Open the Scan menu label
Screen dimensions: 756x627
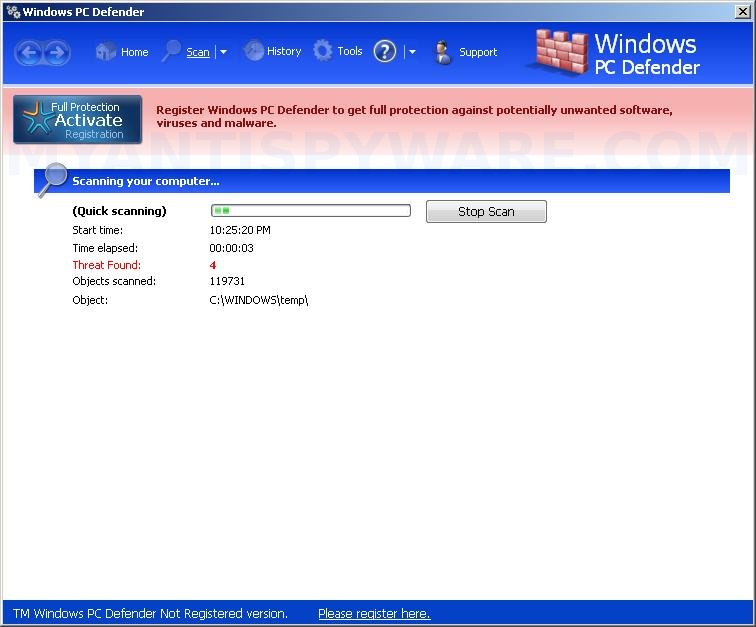click(198, 52)
